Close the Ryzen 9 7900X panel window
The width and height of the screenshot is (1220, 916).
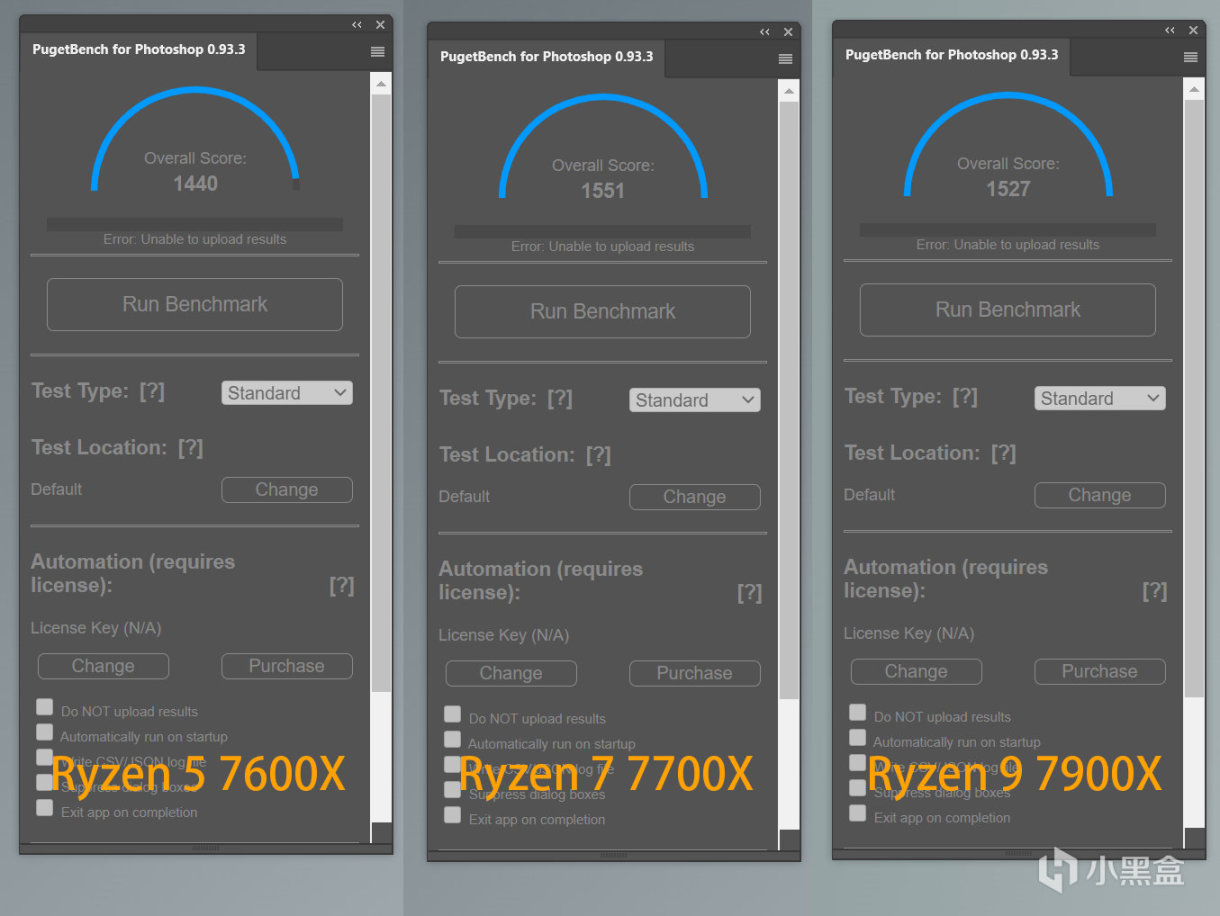[x=1193, y=30]
